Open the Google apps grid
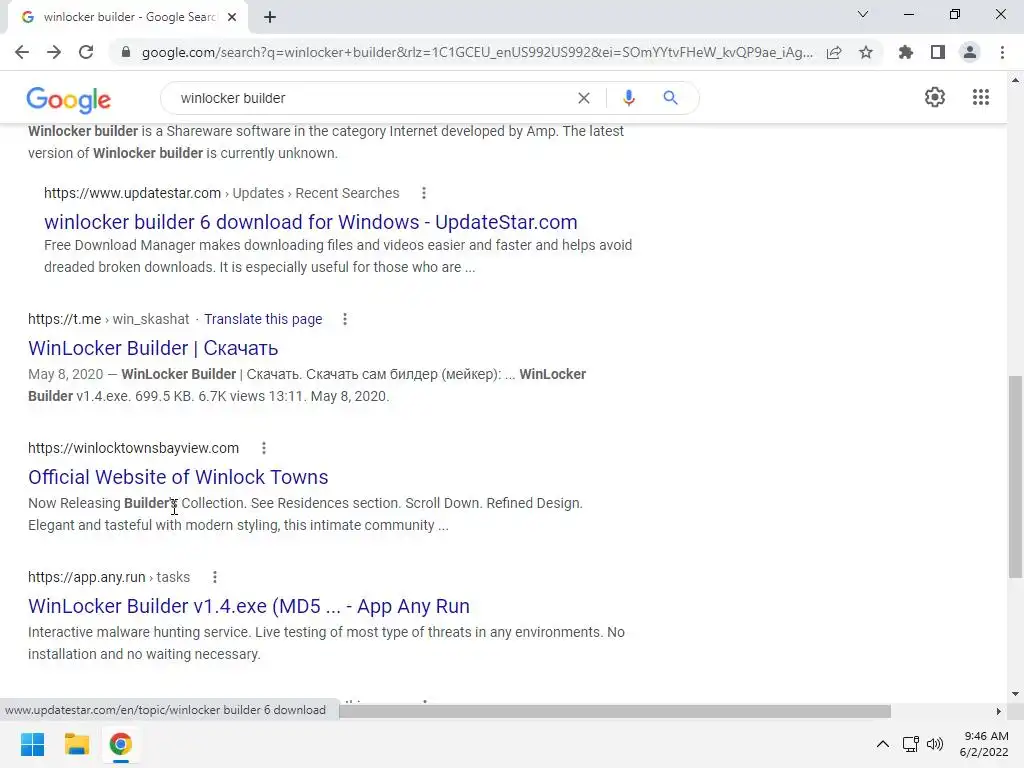This screenshot has width=1024, height=768. click(x=981, y=97)
